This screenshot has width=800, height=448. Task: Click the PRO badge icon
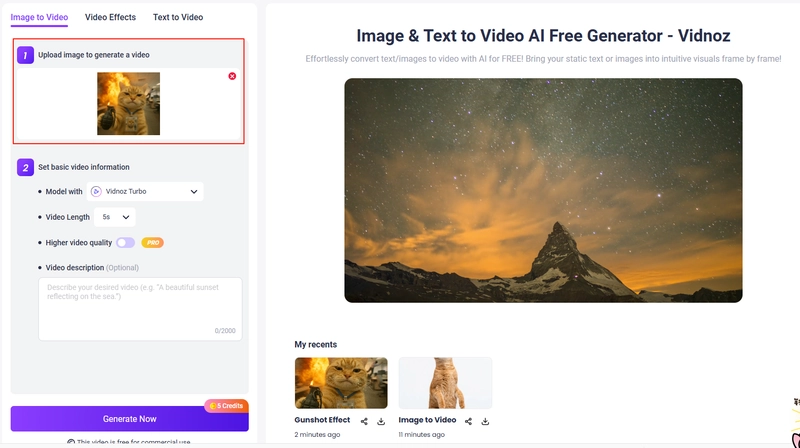tap(152, 242)
